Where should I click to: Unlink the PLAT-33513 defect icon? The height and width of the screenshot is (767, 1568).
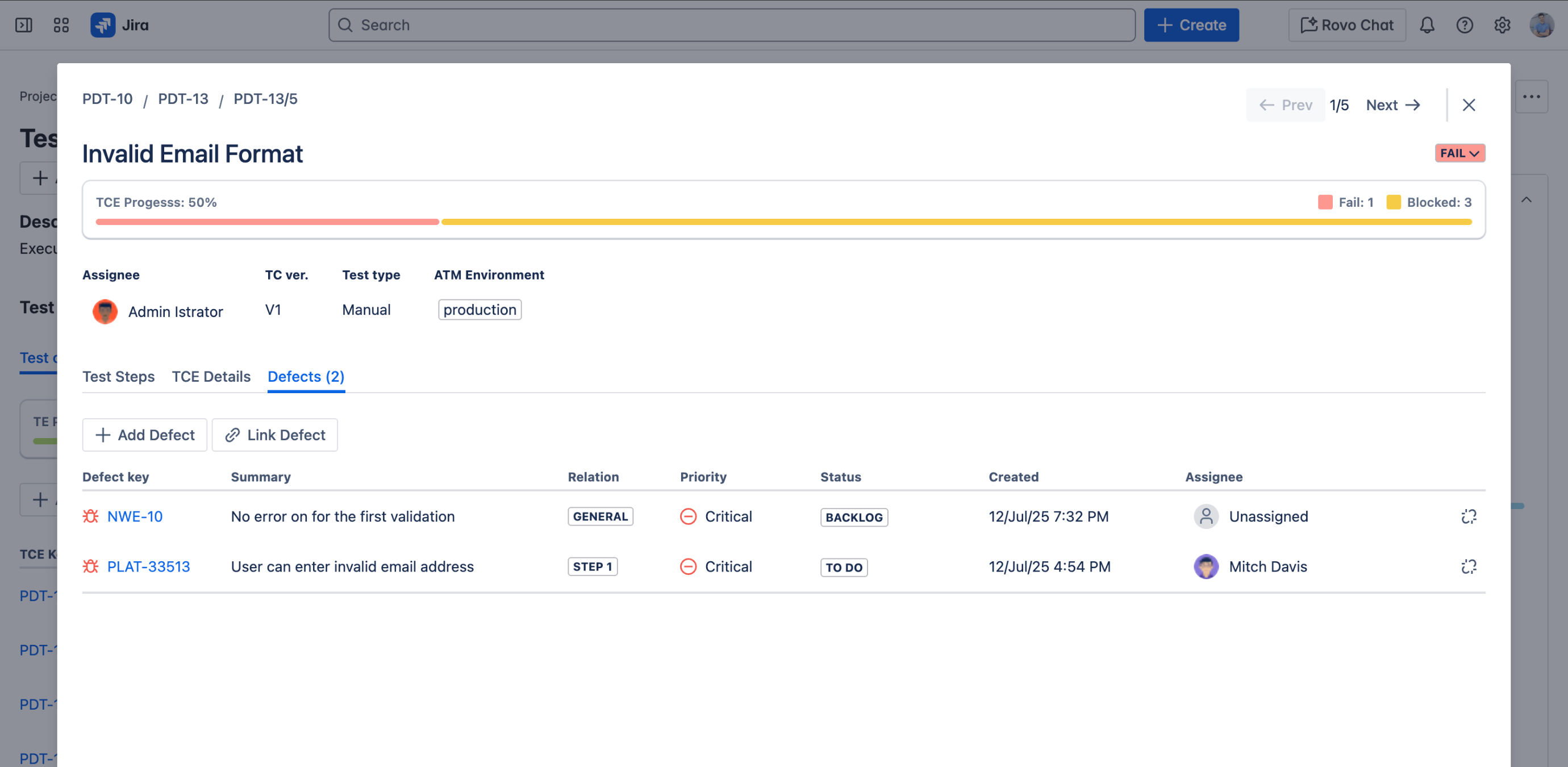(x=1469, y=566)
